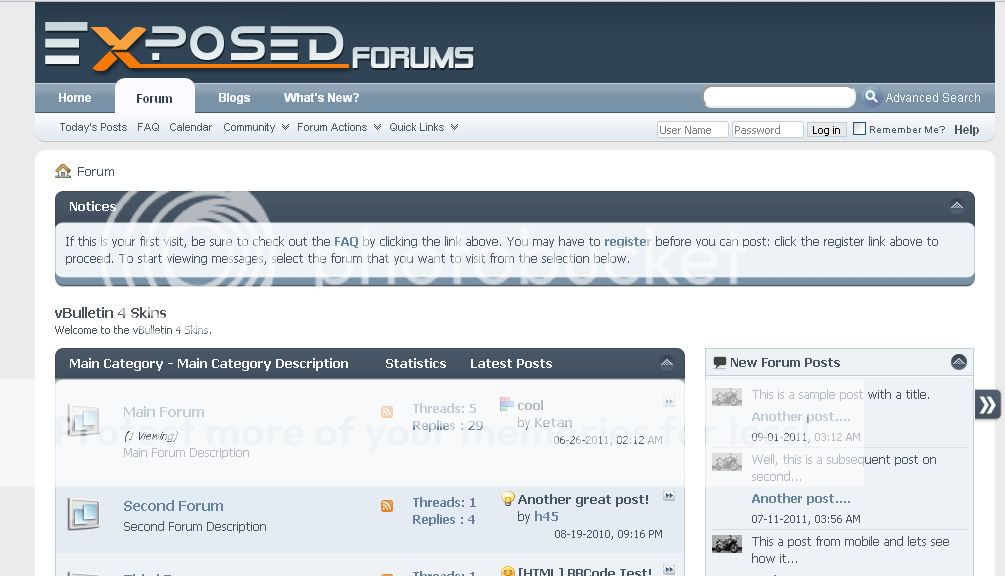Focus the Password field
Screen dimensions: 1005x576
[x=767, y=129]
